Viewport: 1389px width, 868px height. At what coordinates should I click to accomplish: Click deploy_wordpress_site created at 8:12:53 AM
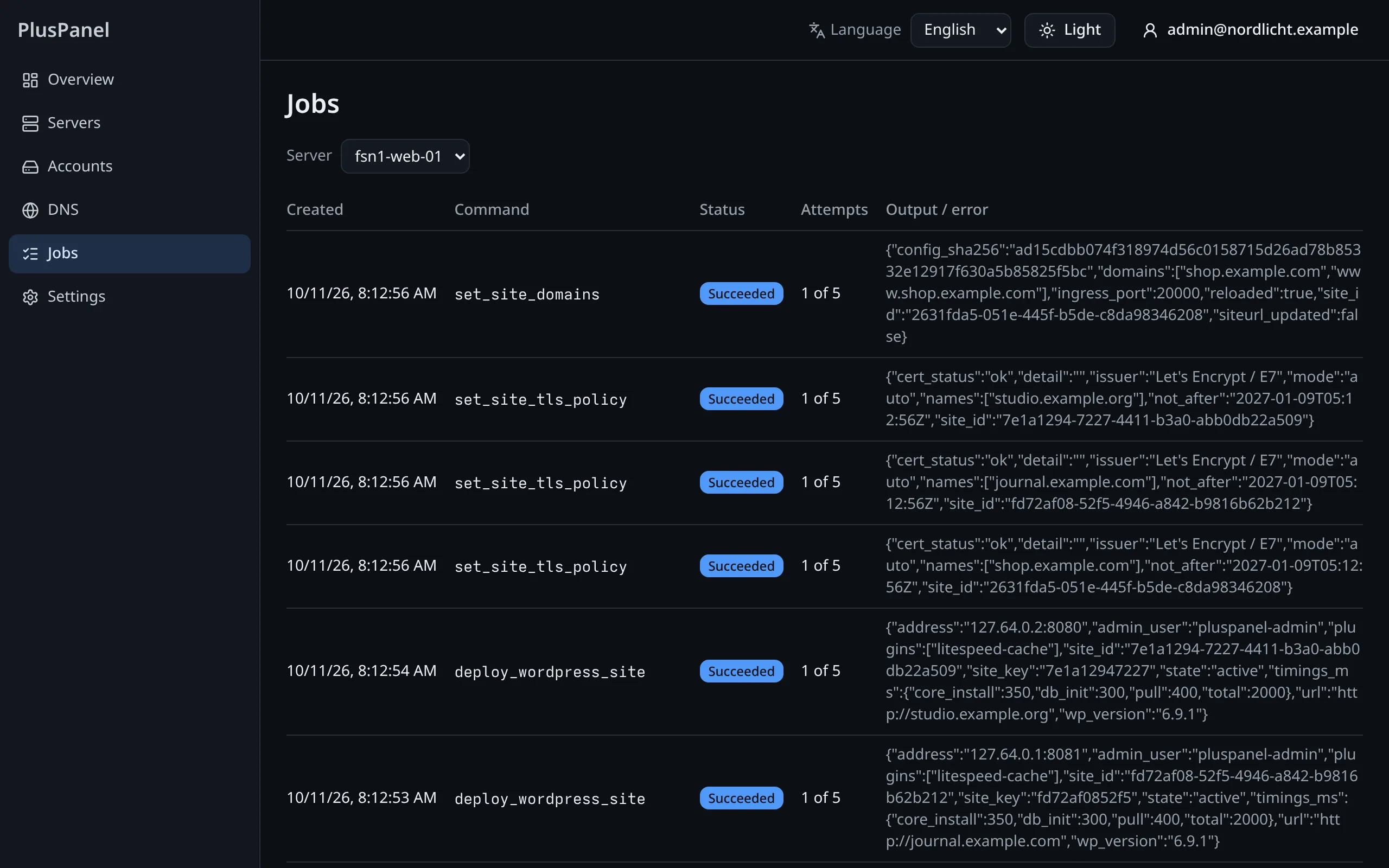click(549, 798)
